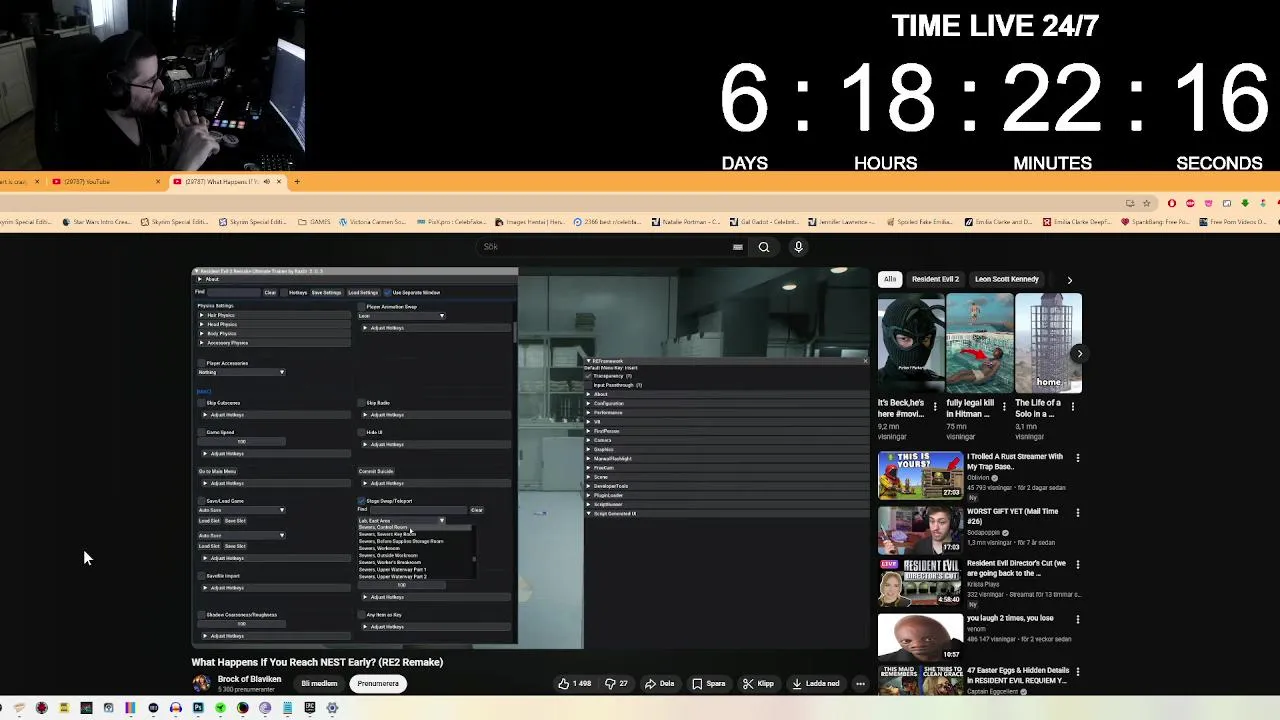Open the 'fully legal kill in Hitman' short thumbnail
This screenshot has height=720, width=1280.
click(x=980, y=344)
